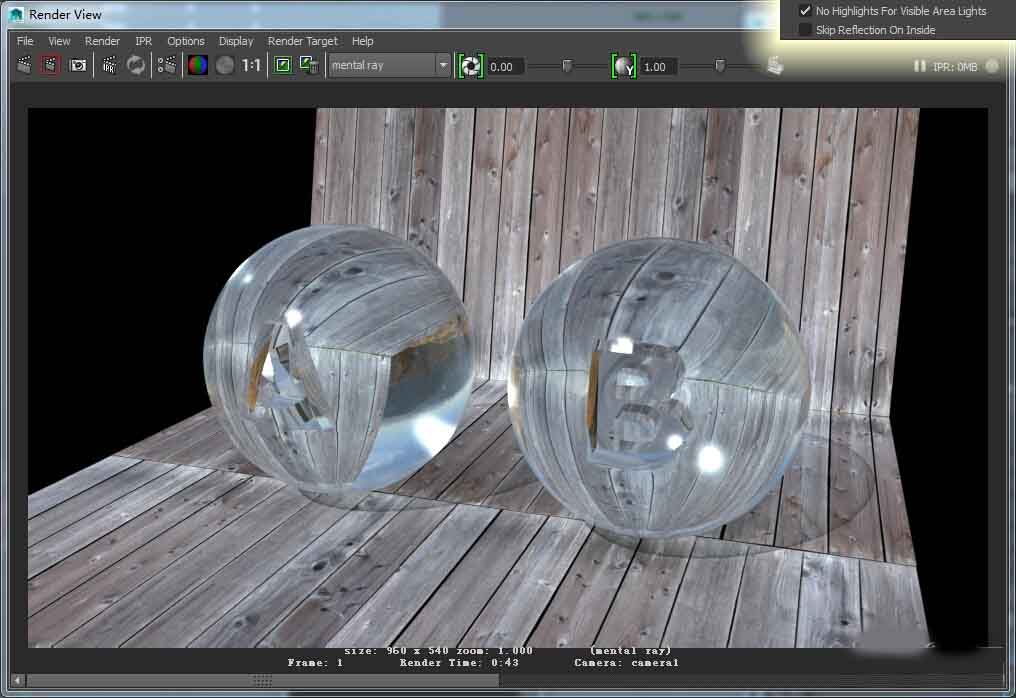Click the horizontal scrollbar thumb at bottom
The height and width of the screenshot is (698, 1016).
pyautogui.click(x=263, y=680)
